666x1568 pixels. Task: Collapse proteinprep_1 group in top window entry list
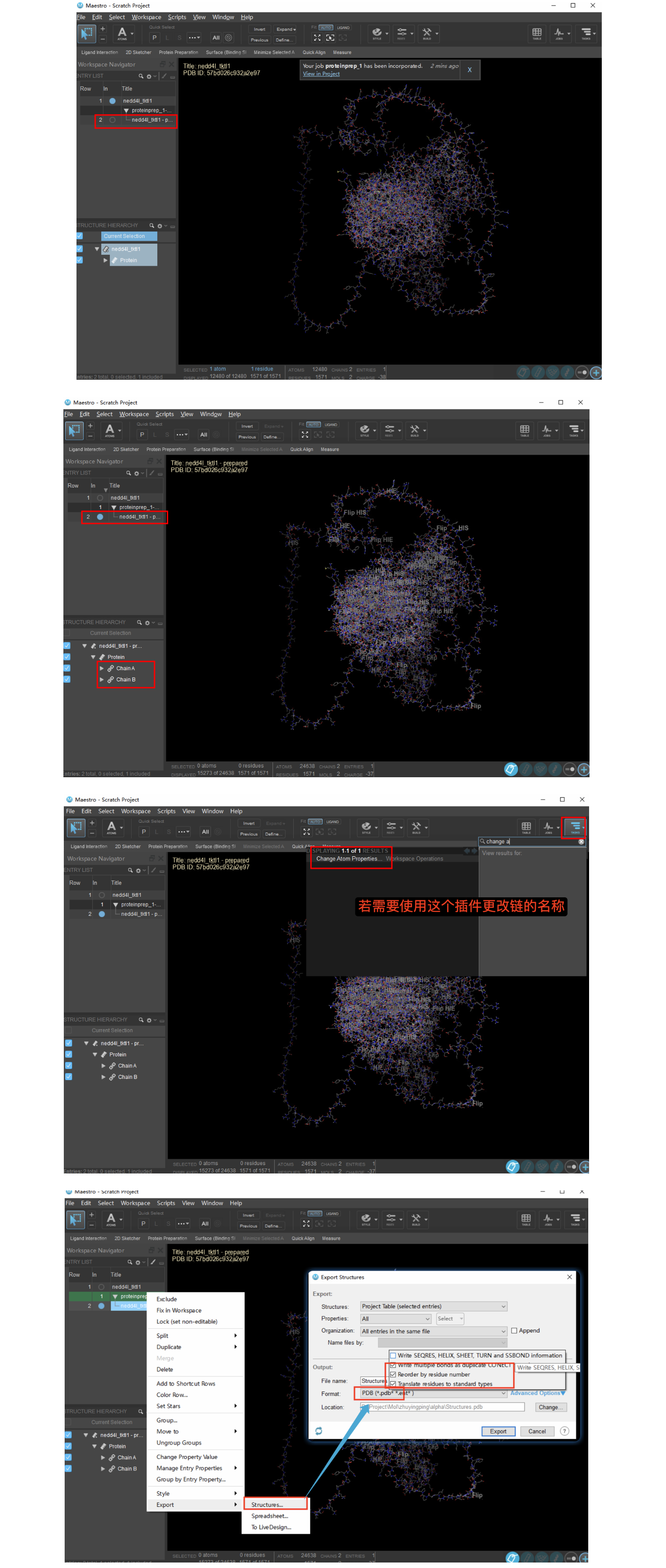tap(126, 111)
